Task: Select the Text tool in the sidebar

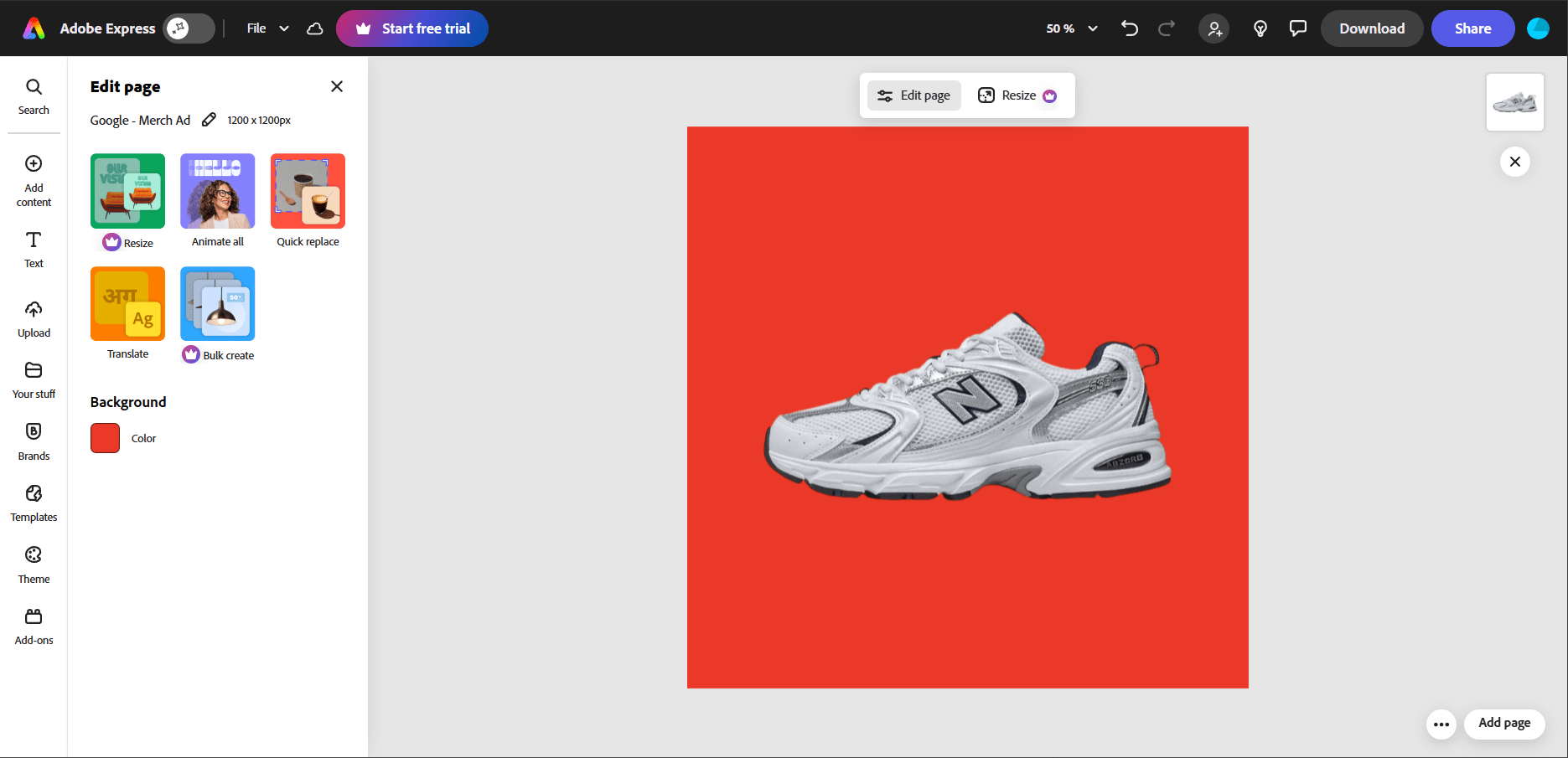Action: coord(34,250)
